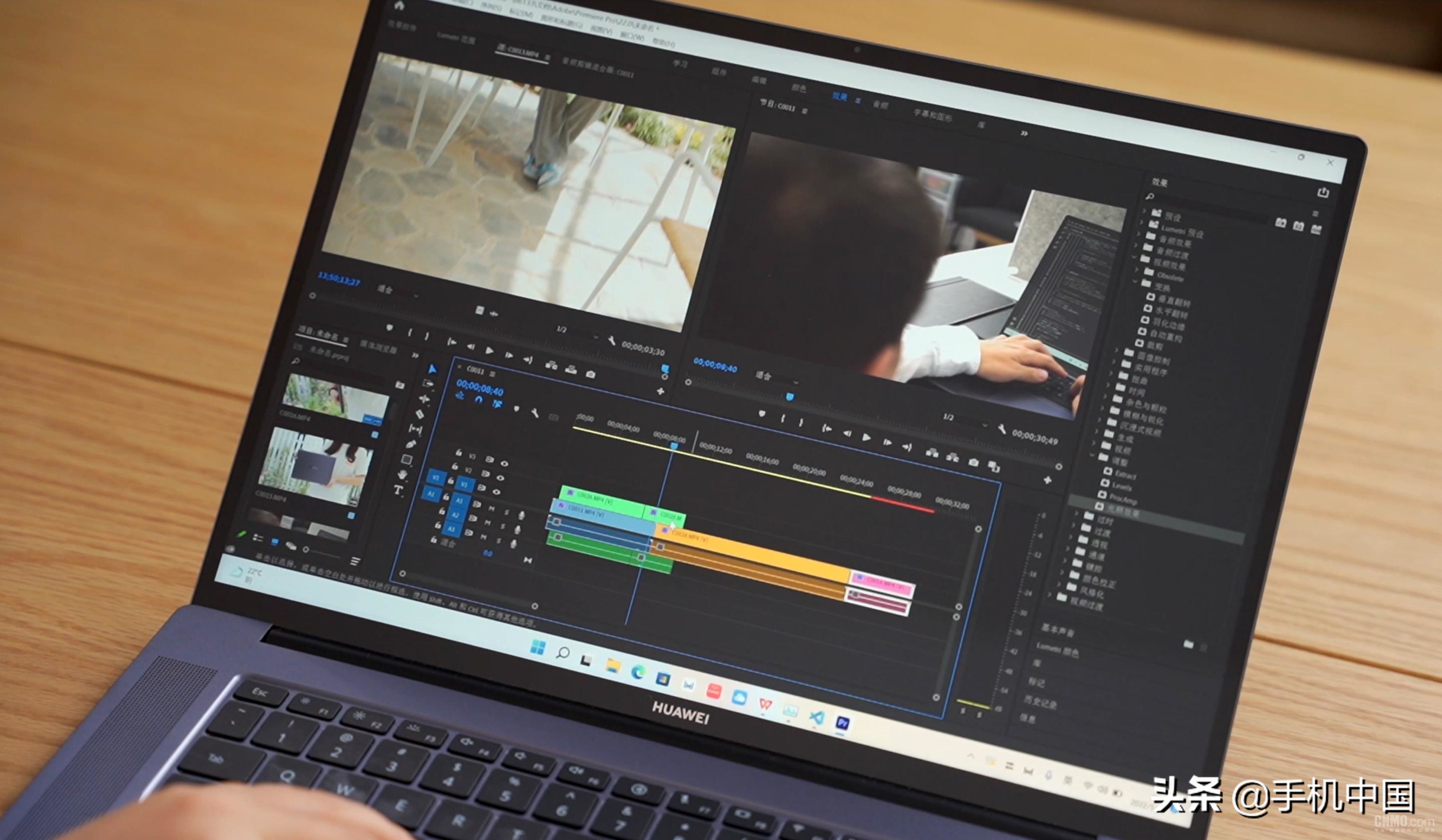Enable voice-over record on A1 track

pos(521,516)
